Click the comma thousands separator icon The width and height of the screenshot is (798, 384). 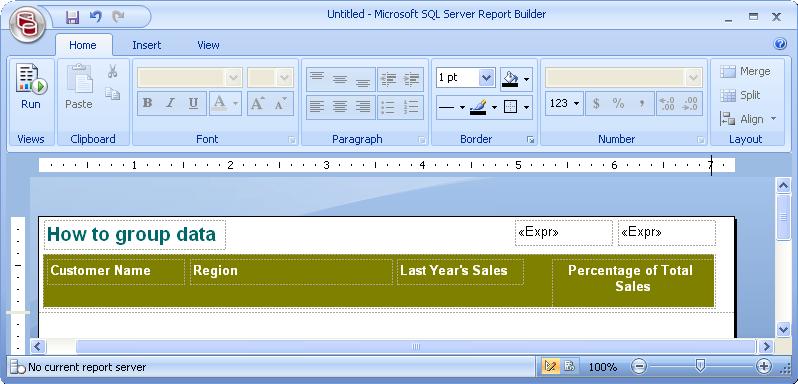click(x=642, y=103)
